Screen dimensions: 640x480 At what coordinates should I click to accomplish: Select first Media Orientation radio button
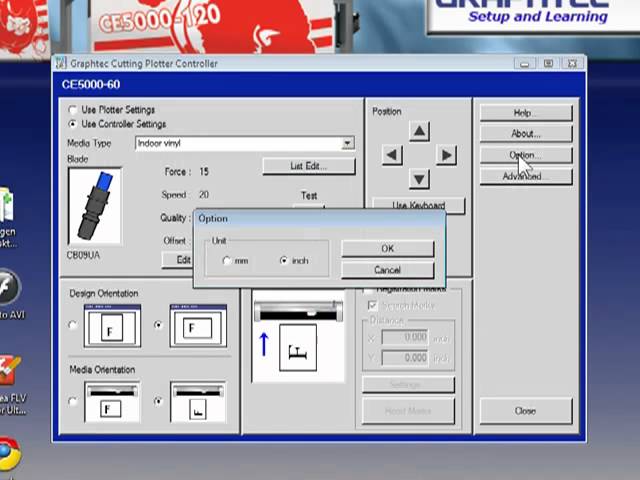73,402
